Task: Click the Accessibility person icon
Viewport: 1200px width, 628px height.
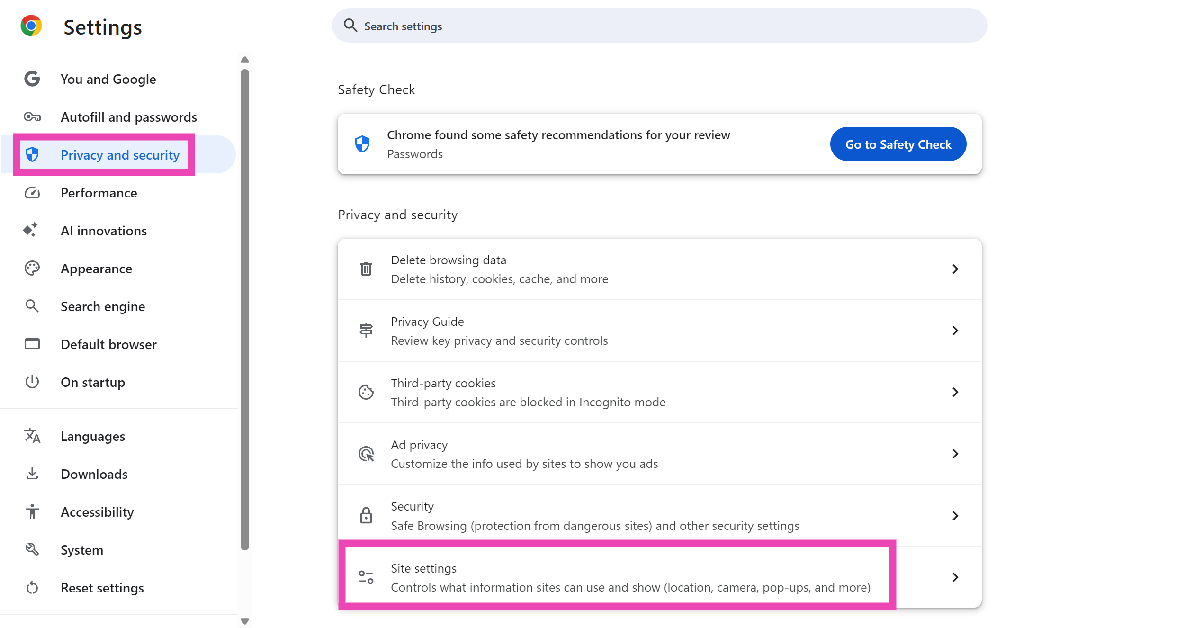Action: pos(32,512)
